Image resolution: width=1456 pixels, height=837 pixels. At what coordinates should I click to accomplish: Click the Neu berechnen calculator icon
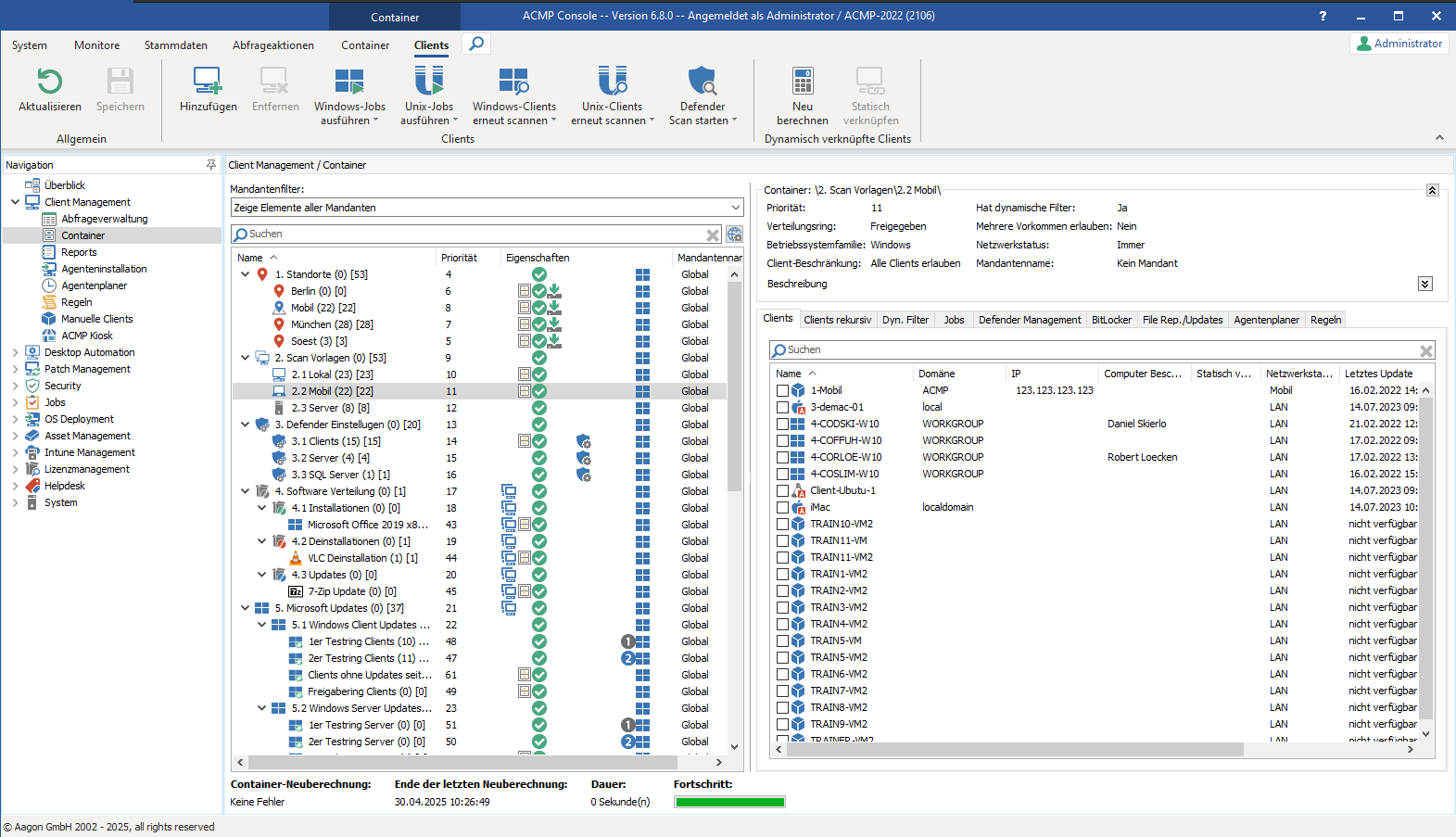click(x=803, y=82)
